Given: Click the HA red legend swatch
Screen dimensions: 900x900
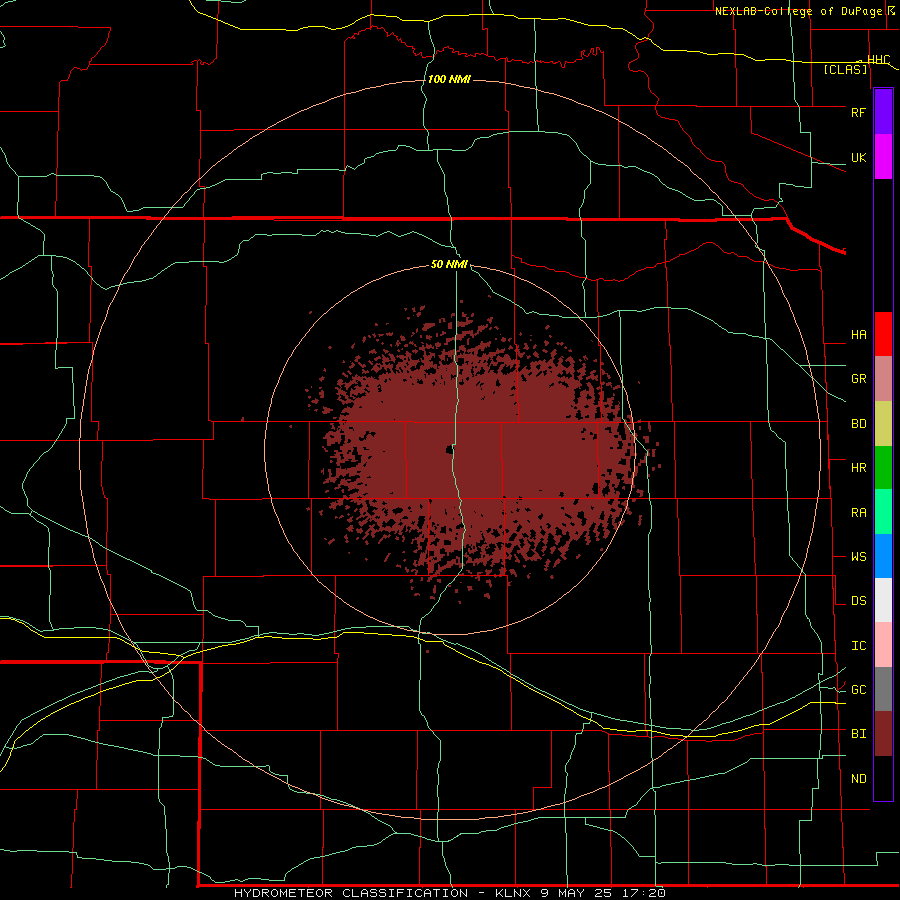Looking at the screenshot, I should point(883,334).
